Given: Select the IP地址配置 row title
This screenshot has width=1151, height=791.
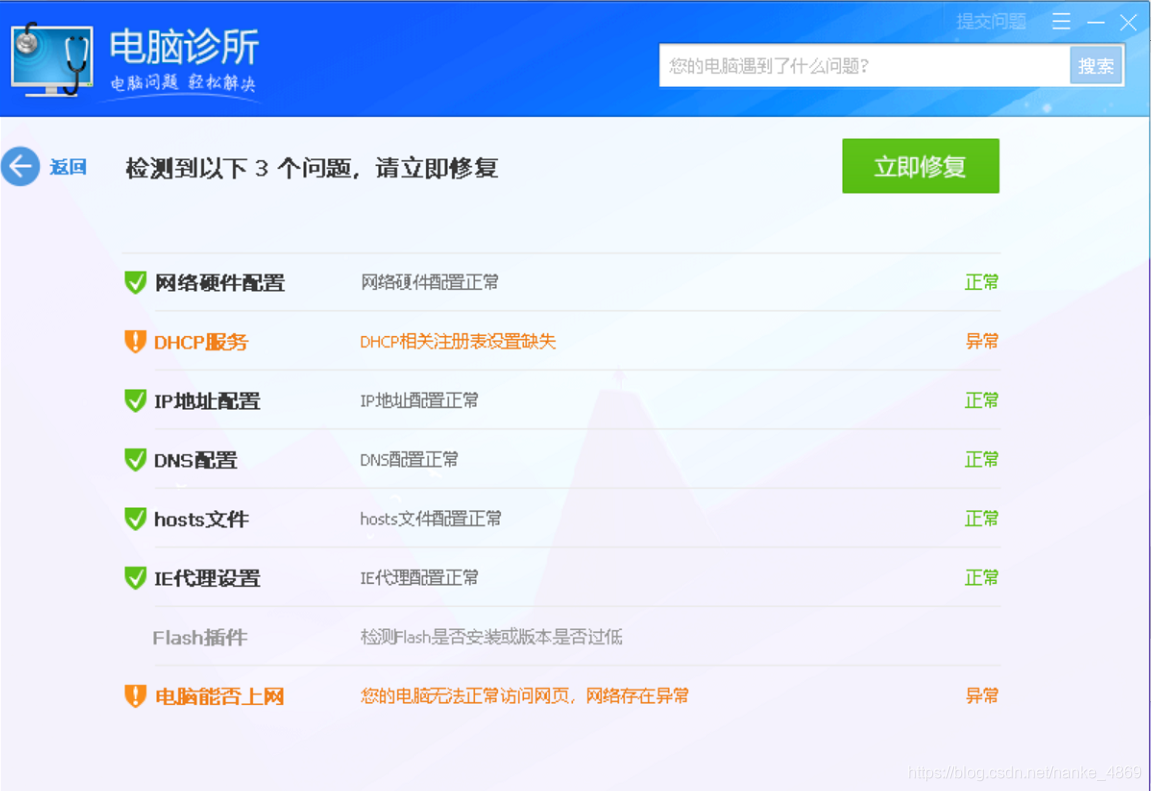Looking at the screenshot, I should pos(207,401).
